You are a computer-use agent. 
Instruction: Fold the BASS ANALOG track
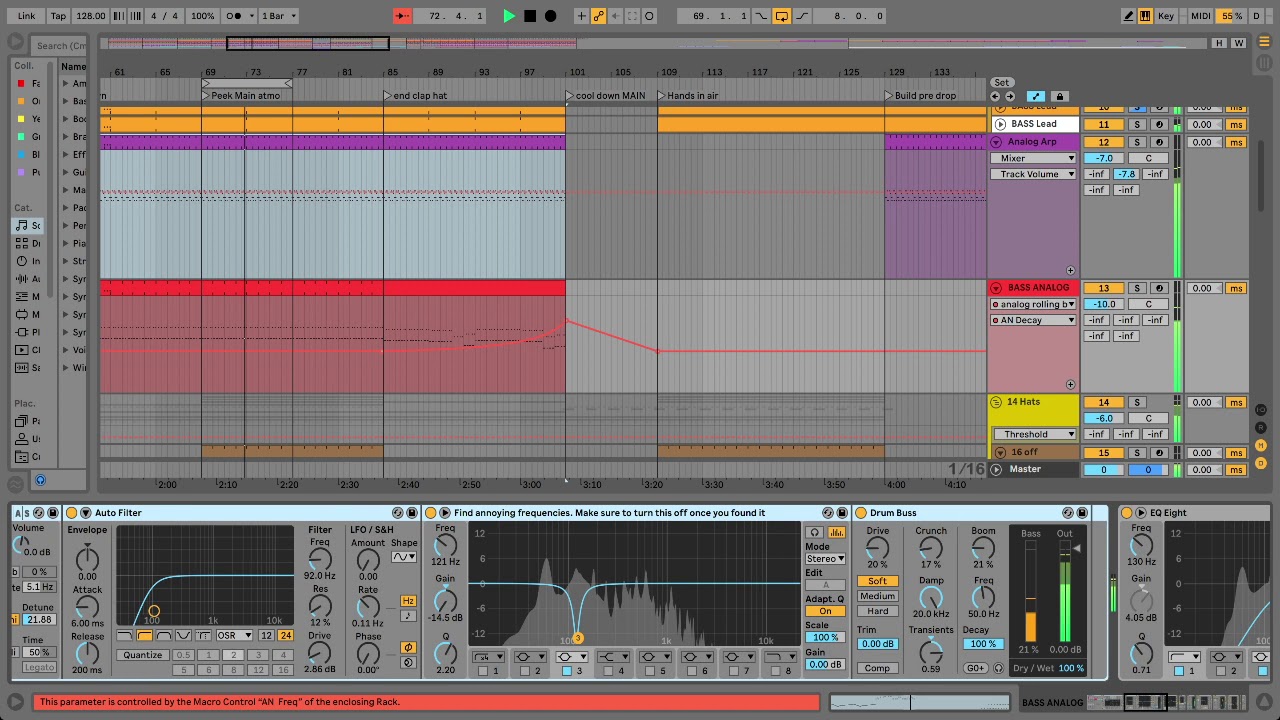(996, 288)
